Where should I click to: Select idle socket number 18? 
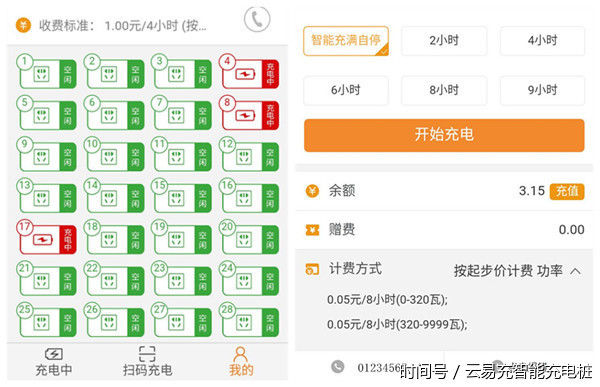(x=114, y=237)
